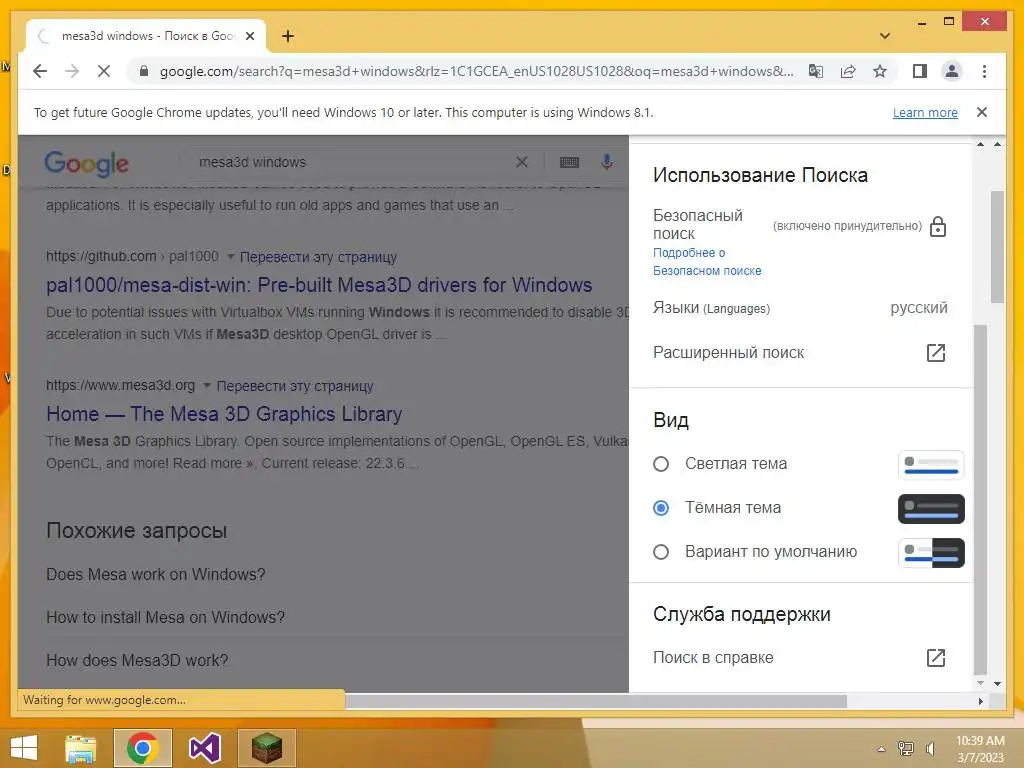This screenshot has width=1024, height=768.
Task: Open File Explorer from the taskbar
Action: click(80, 748)
